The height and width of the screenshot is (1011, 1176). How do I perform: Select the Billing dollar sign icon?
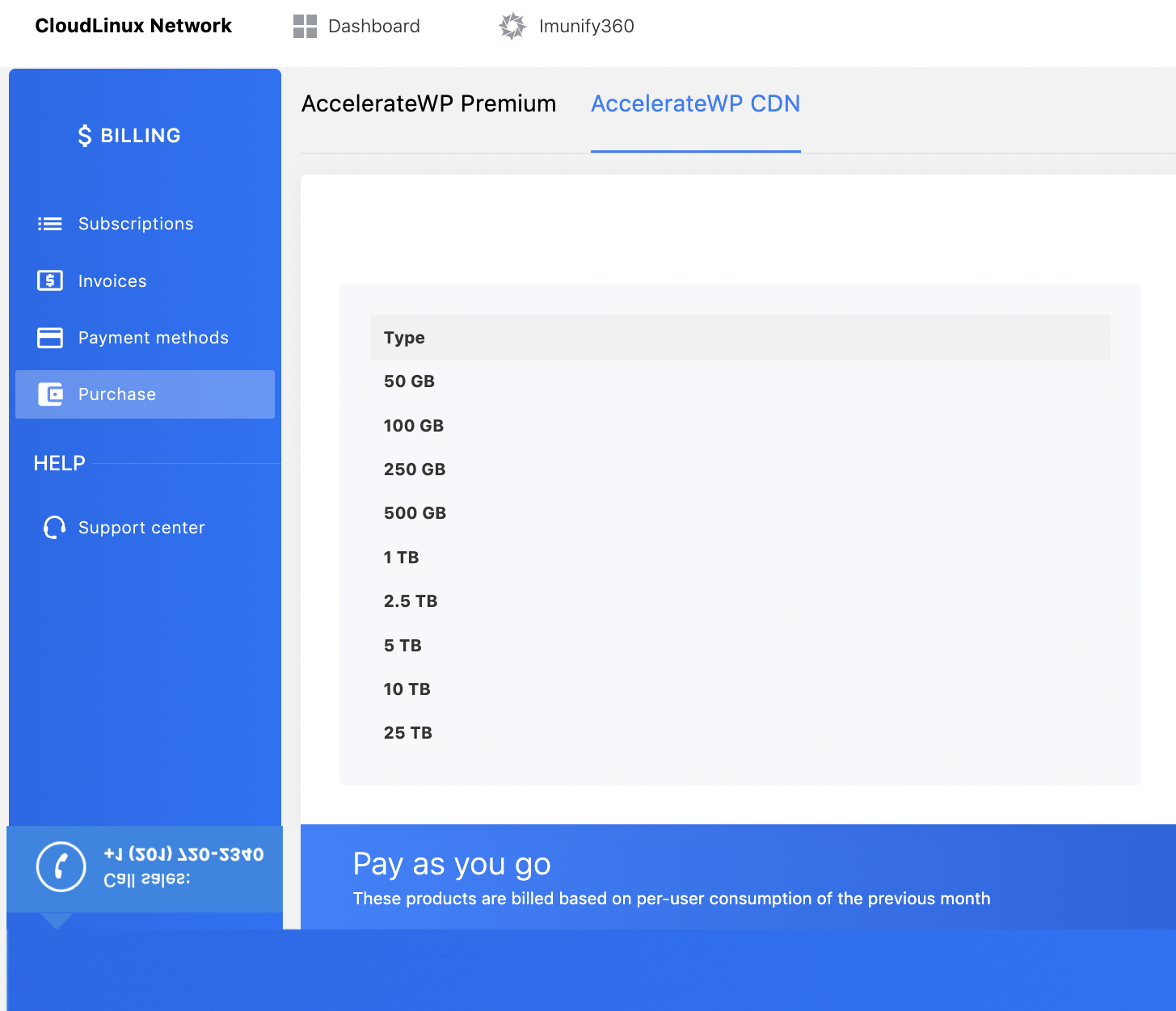pyautogui.click(x=83, y=135)
